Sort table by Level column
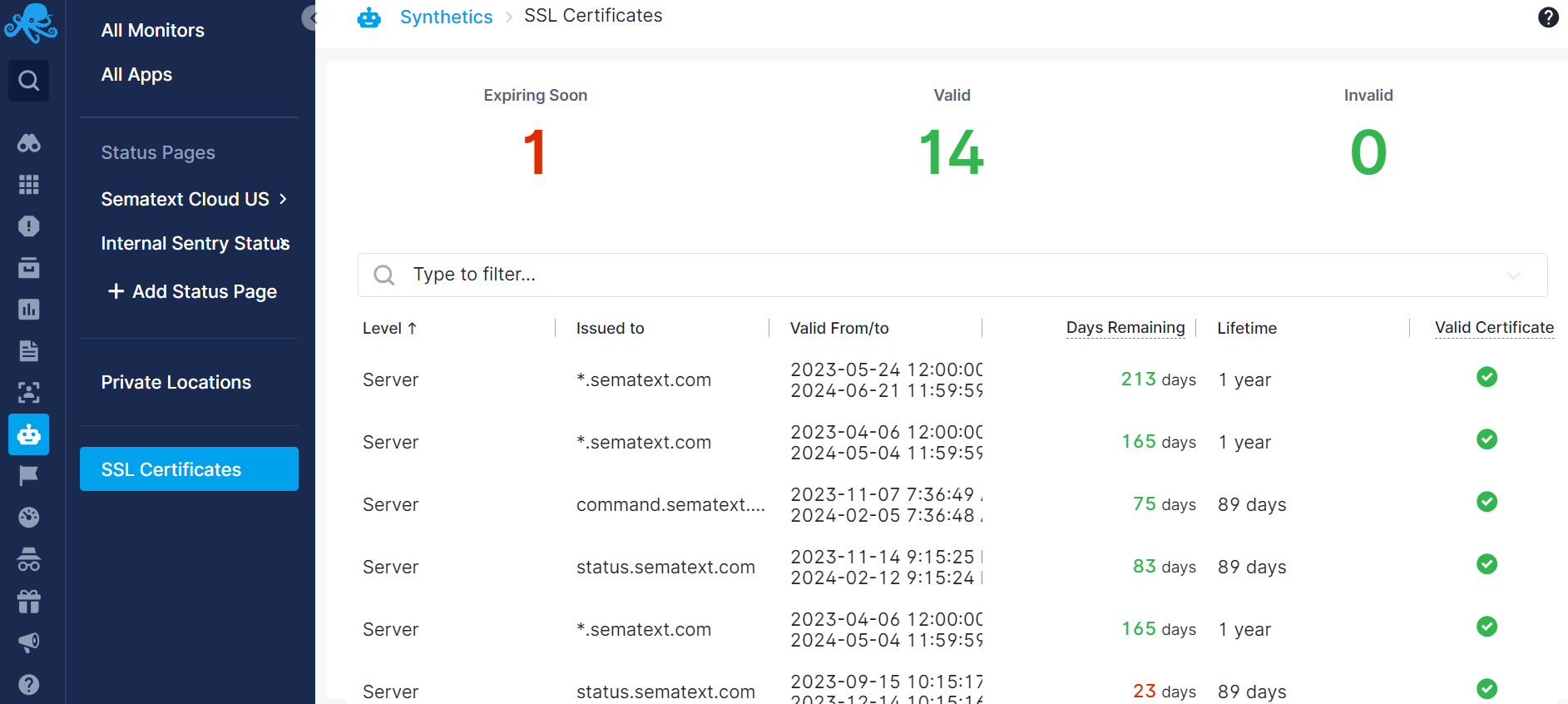The height and width of the screenshot is (704, 1568). (389, 328)
